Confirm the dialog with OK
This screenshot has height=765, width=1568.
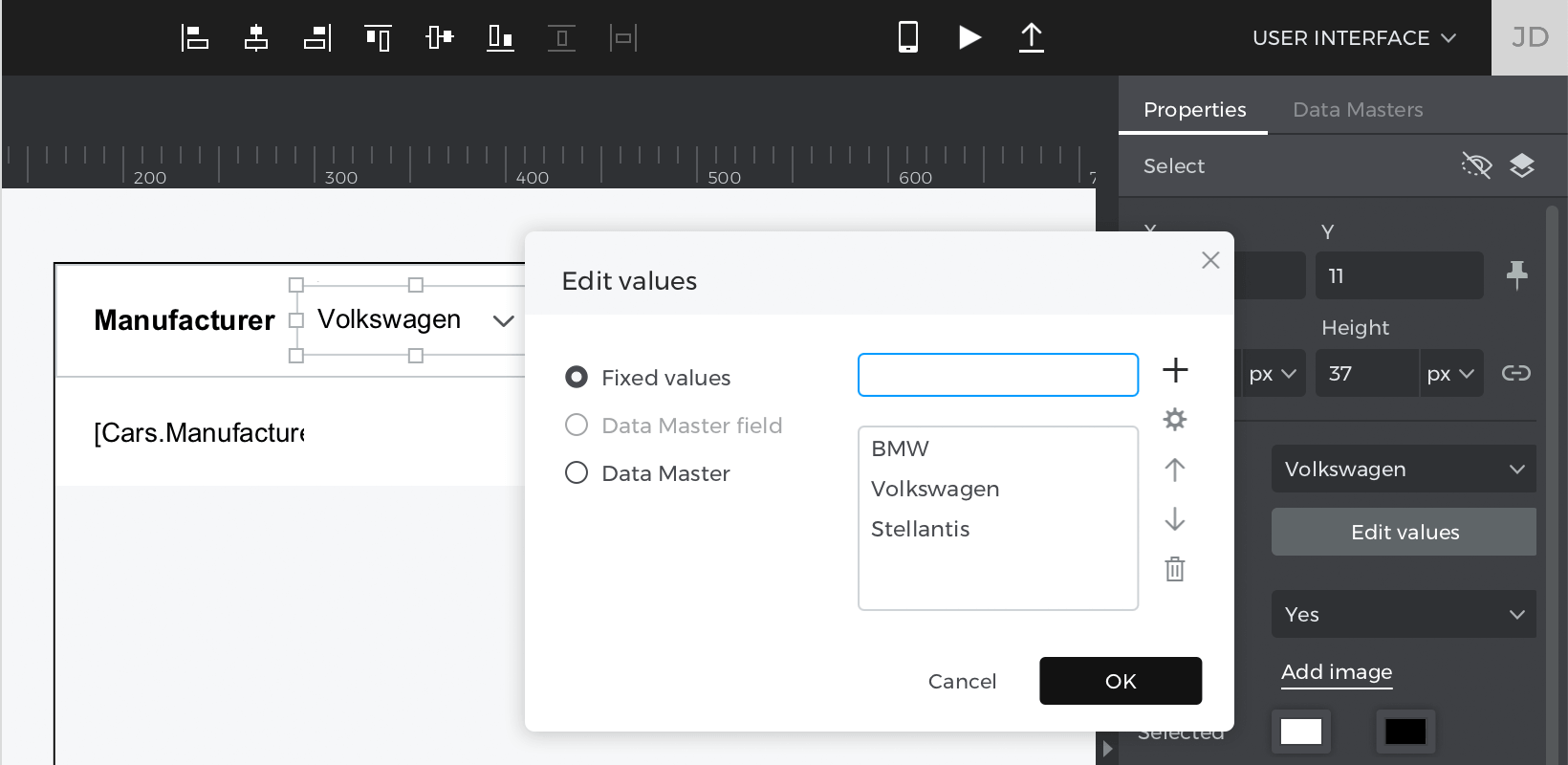pyautogui.click(x=1121, y=681)
